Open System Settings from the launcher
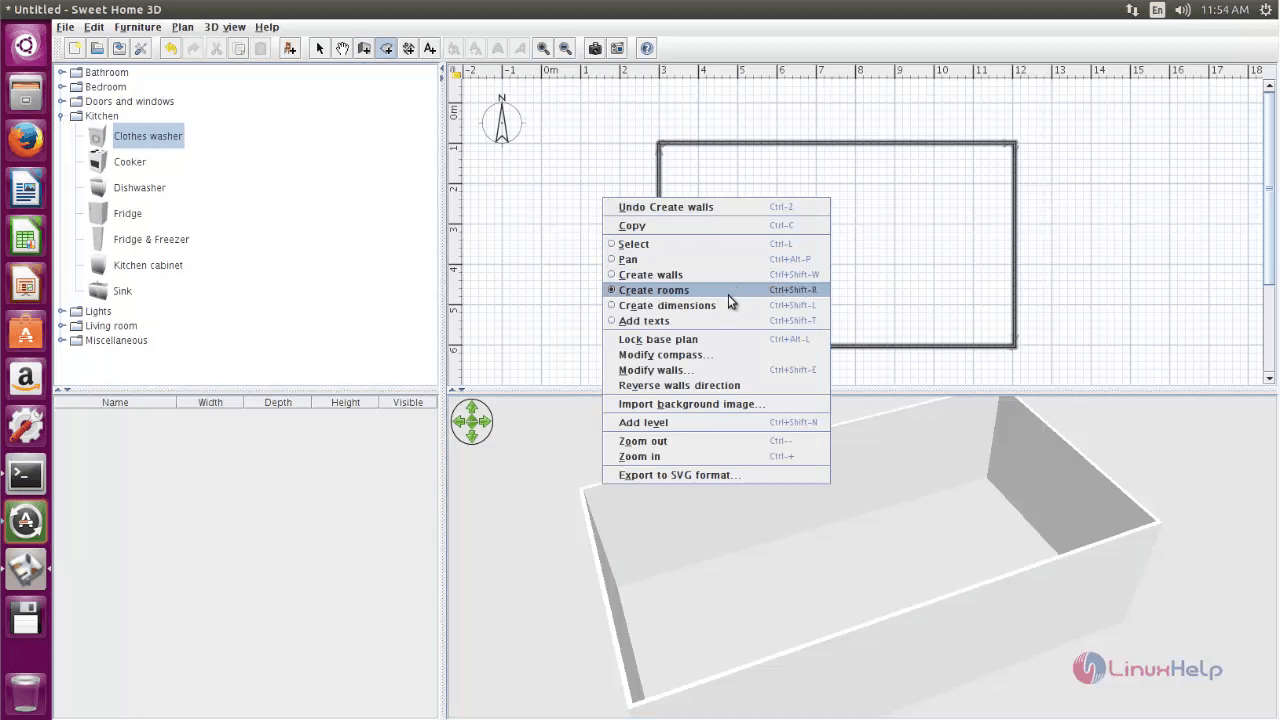Screen dimensions: 1280x720 tap(26, 426)
